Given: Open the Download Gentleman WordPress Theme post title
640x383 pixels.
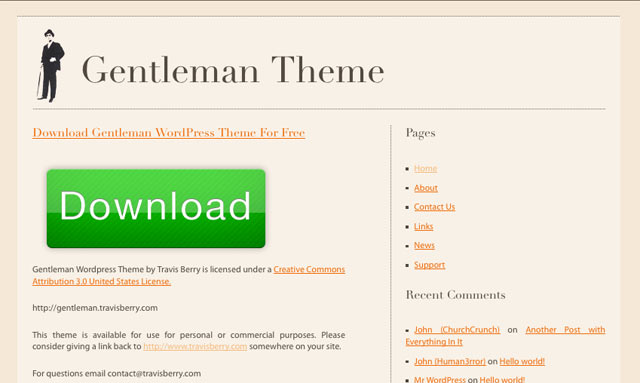Looking at the screenshot, I should pyautogui.click(x=169, y=133).
